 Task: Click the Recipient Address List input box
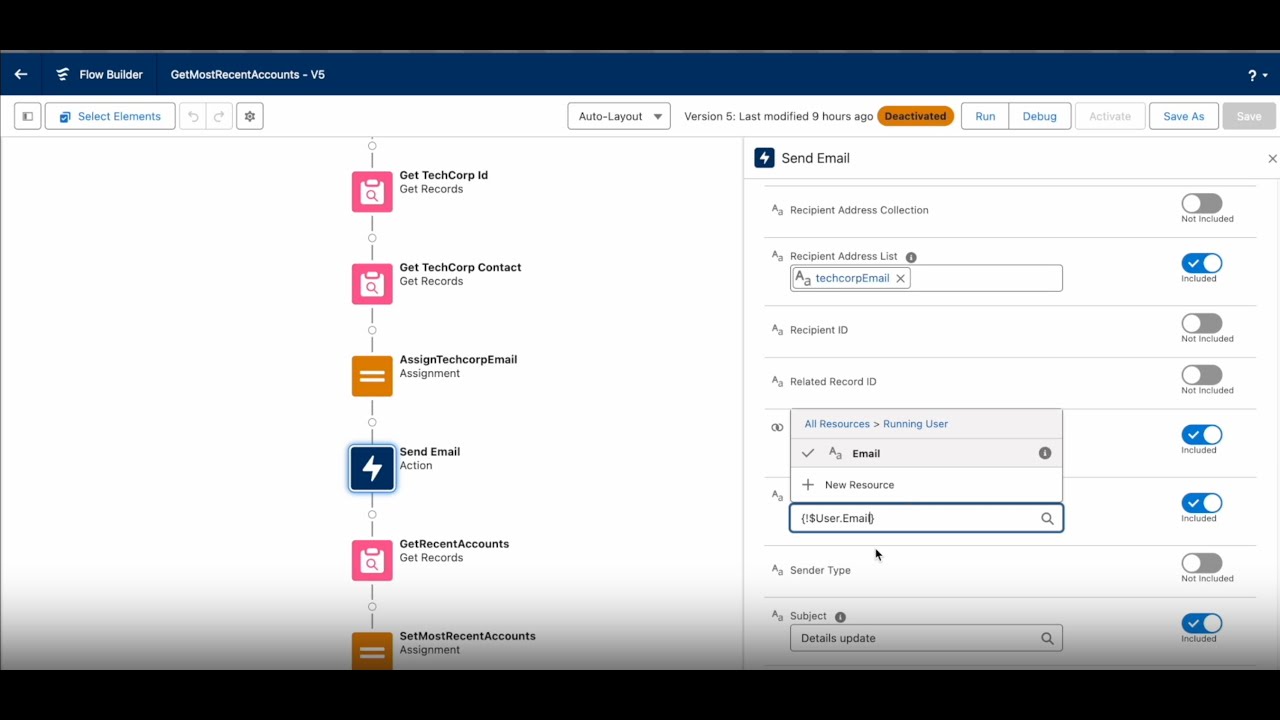coord(926,278)
